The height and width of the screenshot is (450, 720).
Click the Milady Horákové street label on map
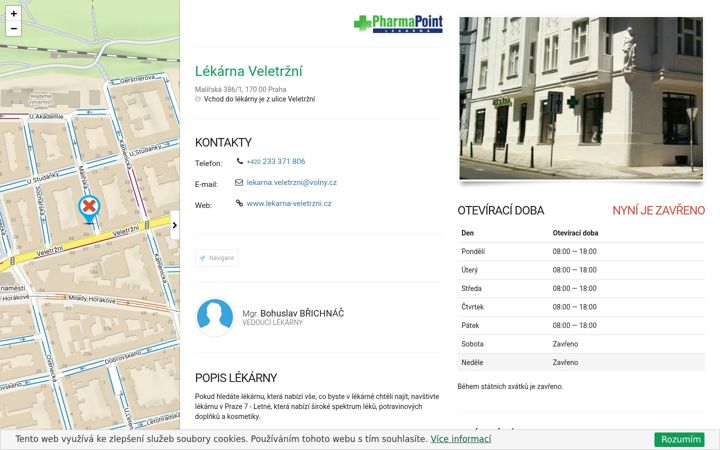(92, 299)
